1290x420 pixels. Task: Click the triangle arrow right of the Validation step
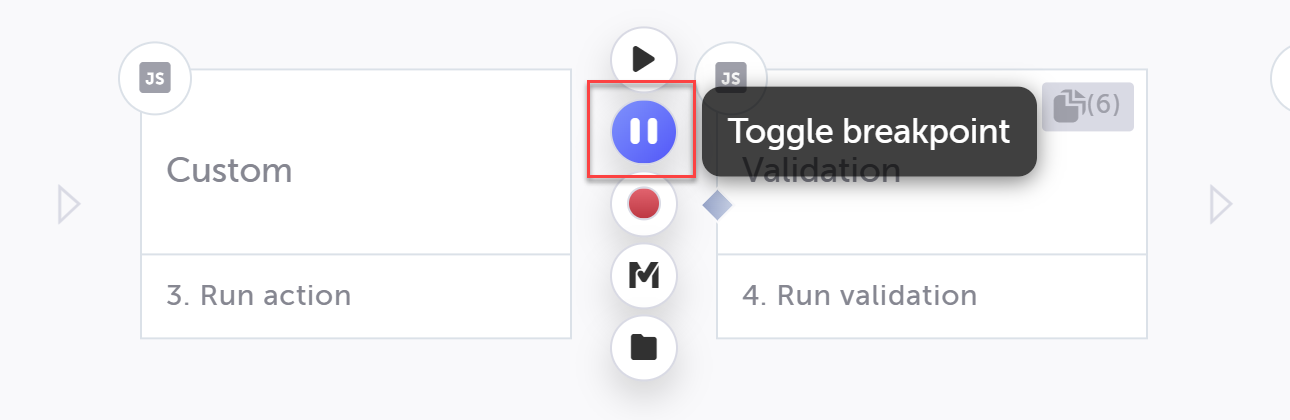pos(1221,204)
